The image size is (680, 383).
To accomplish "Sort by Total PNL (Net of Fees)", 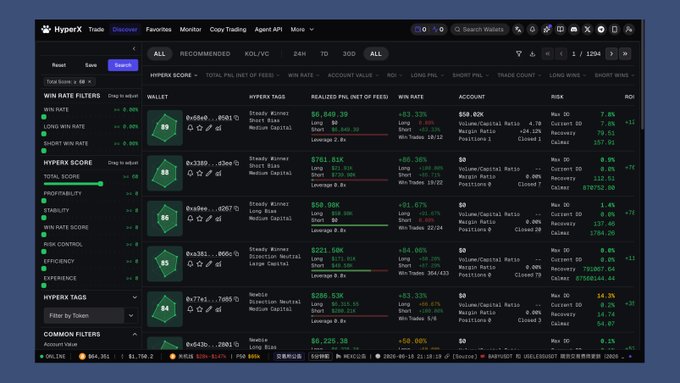I will tap(242, 75).
